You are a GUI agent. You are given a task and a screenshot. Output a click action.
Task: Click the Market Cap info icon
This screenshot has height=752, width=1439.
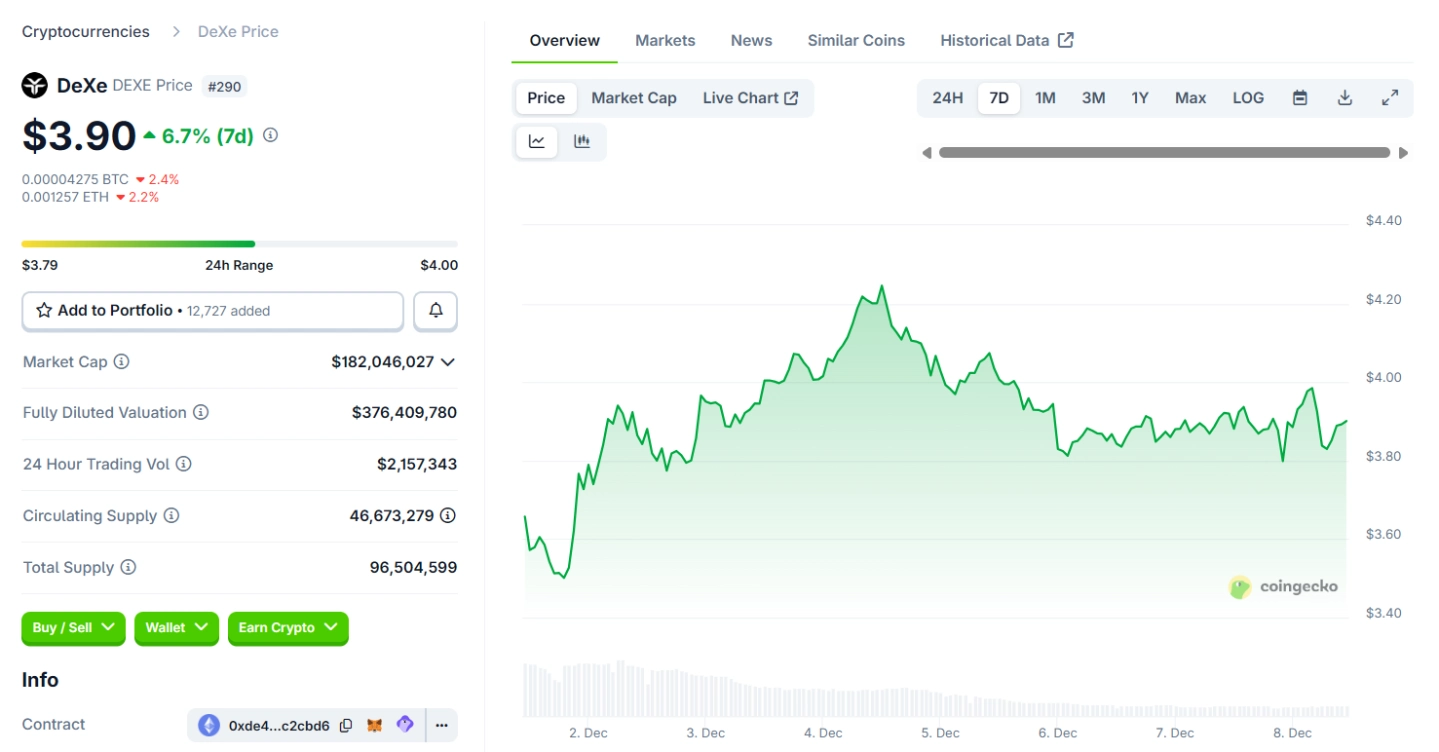tap(121, 362)
